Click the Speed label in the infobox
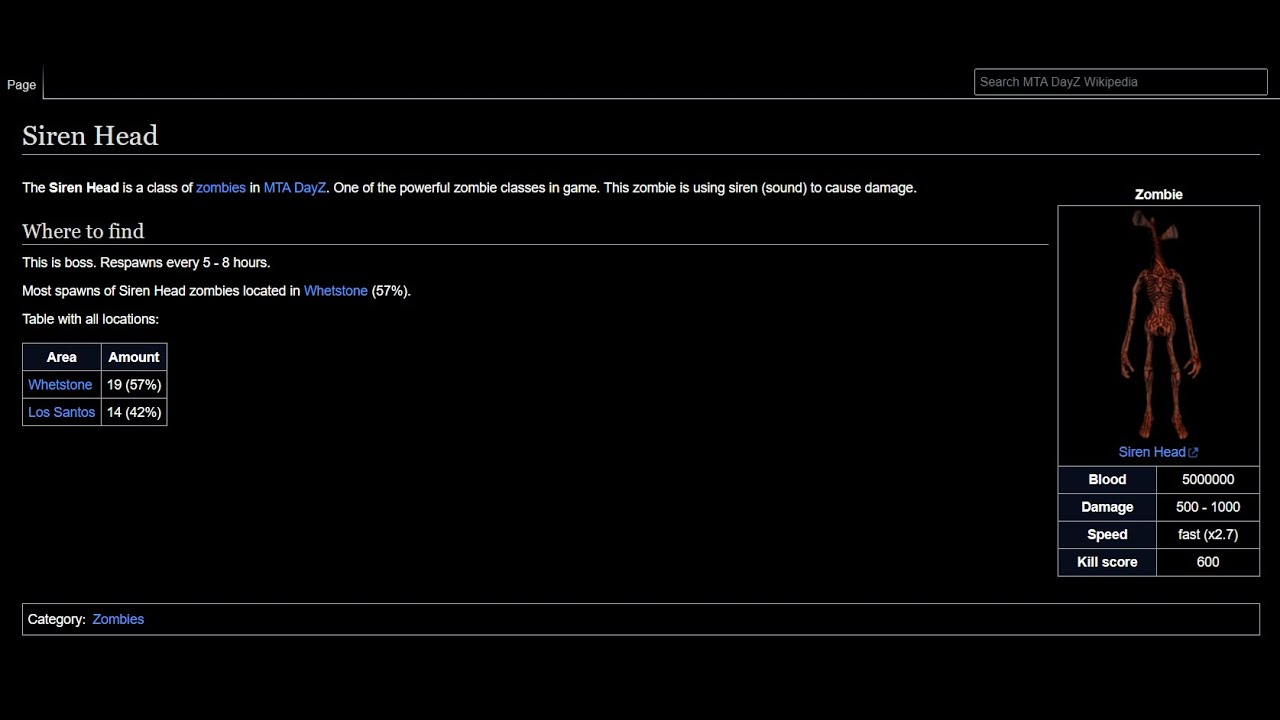Viewport: 1280px width, 720px height. 1107,535
